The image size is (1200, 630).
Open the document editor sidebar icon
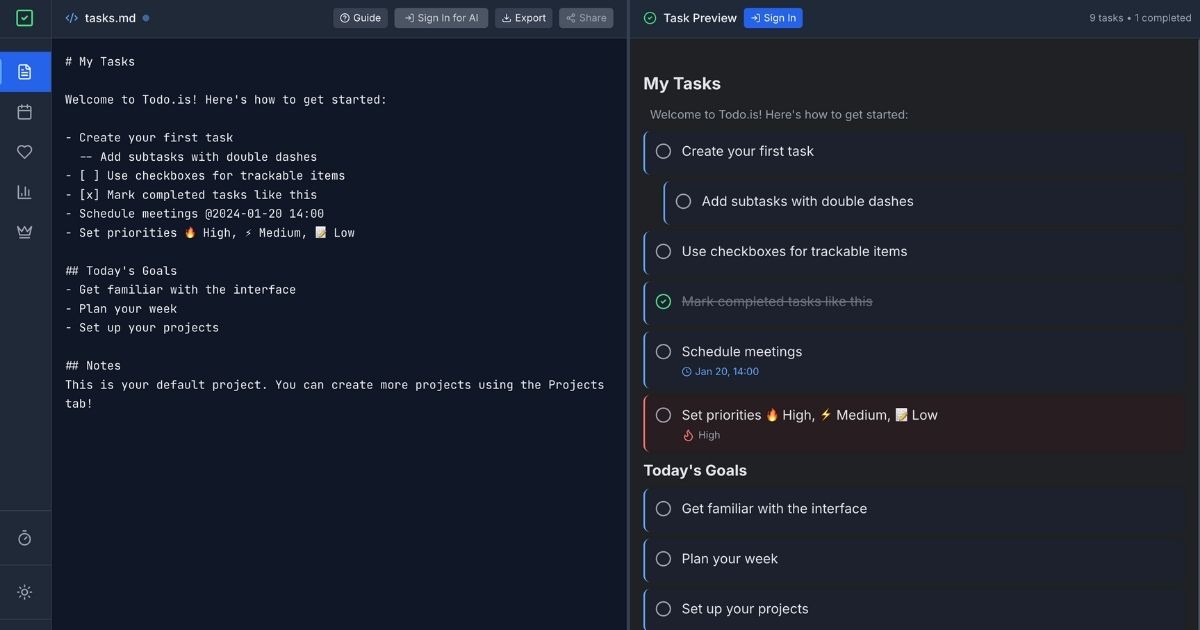point(25,72)
